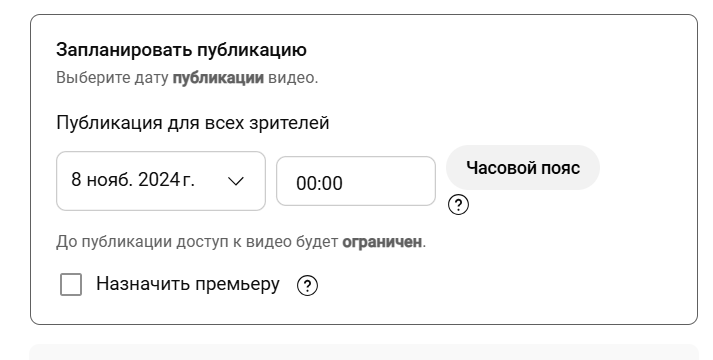Click the Часовой пояс button
713x360 pixels.
[x=523, y=167]
